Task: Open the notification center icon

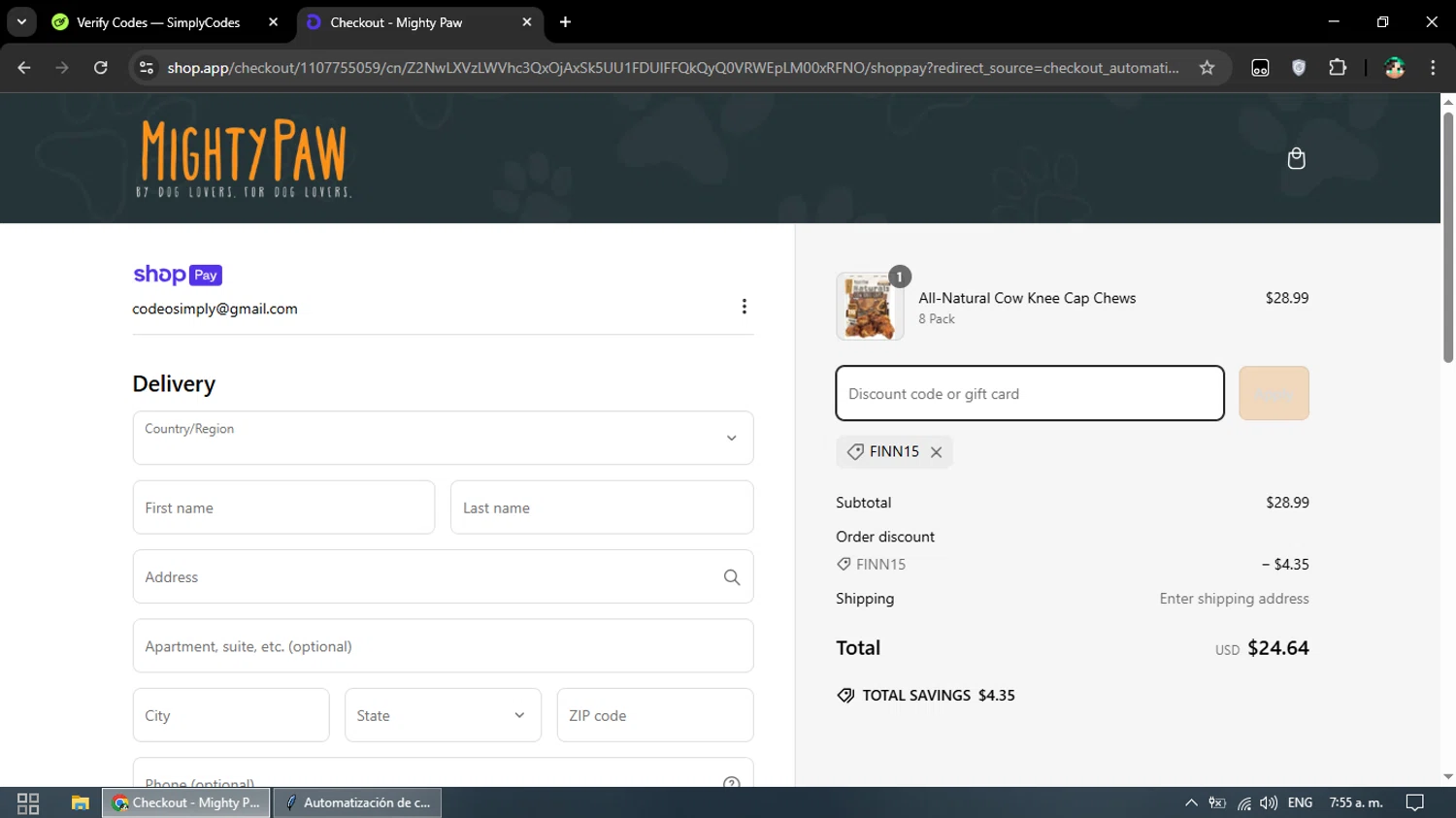Action: click(1415, 803)
